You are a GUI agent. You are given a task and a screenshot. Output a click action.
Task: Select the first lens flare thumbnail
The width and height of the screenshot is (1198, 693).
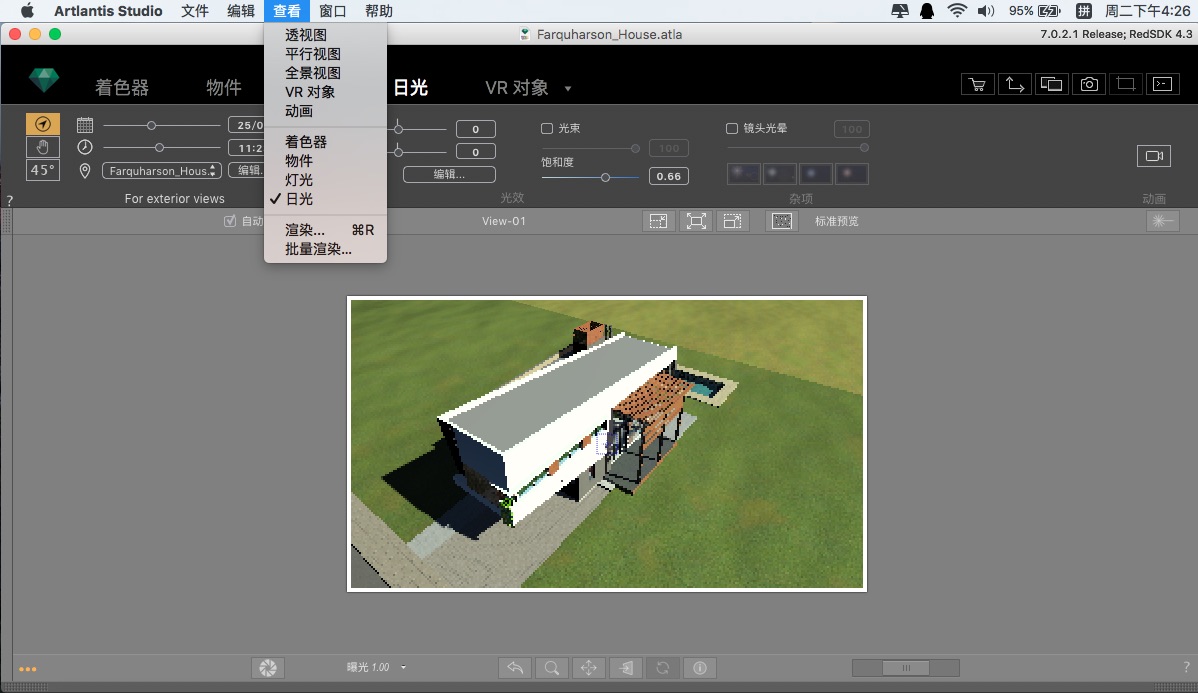743,173
